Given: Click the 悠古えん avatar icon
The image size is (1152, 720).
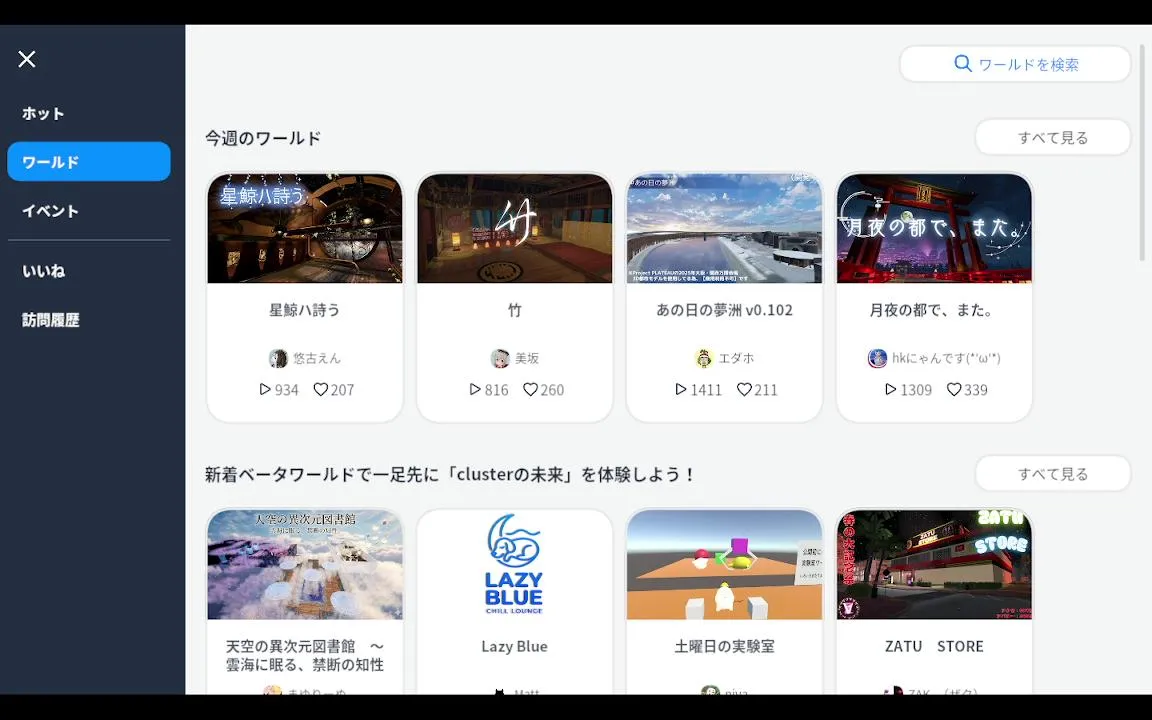Looking at the screenshot, I should (278, 359).
